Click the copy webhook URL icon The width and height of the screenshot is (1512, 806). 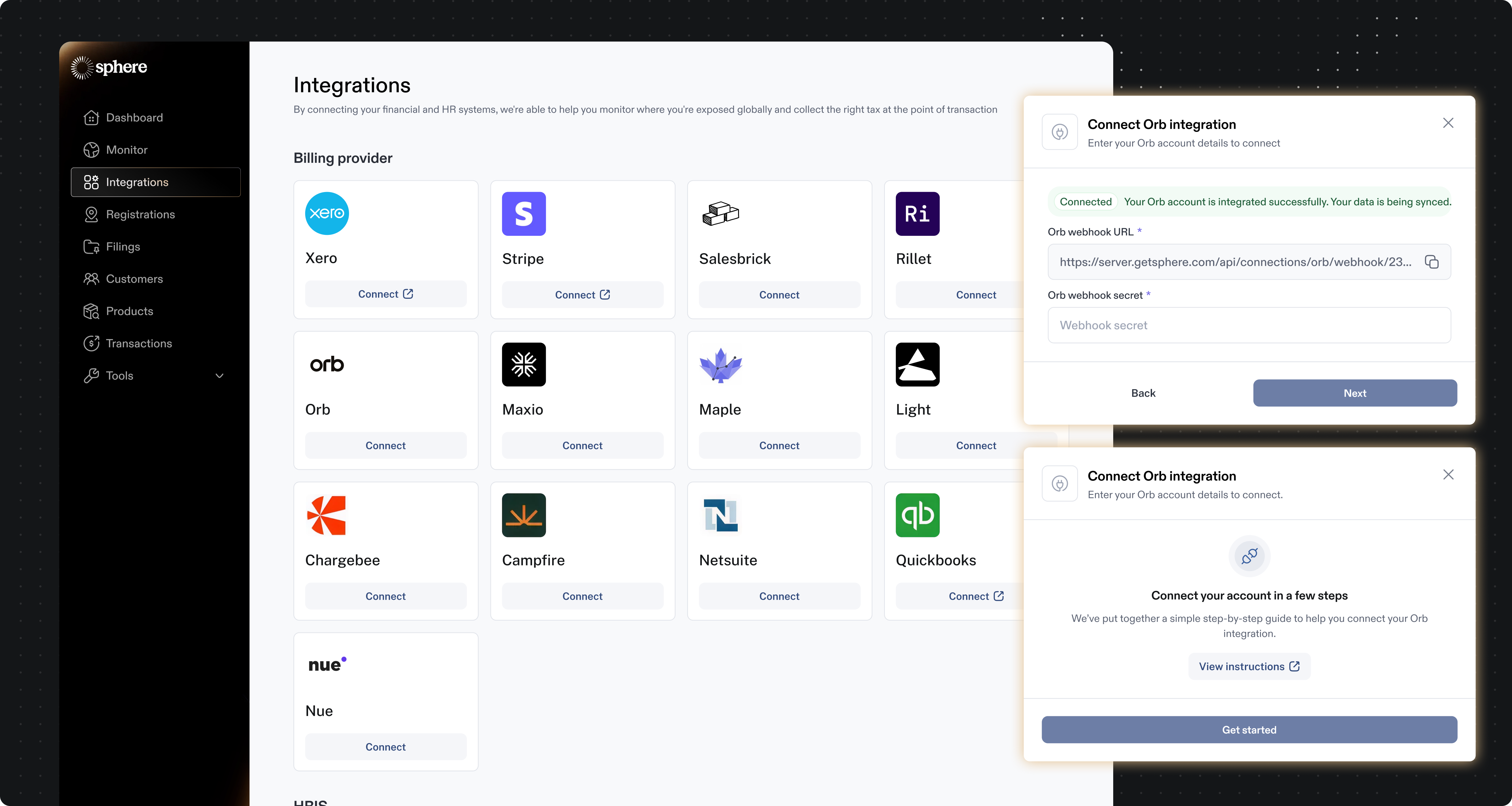point(1432,262)
